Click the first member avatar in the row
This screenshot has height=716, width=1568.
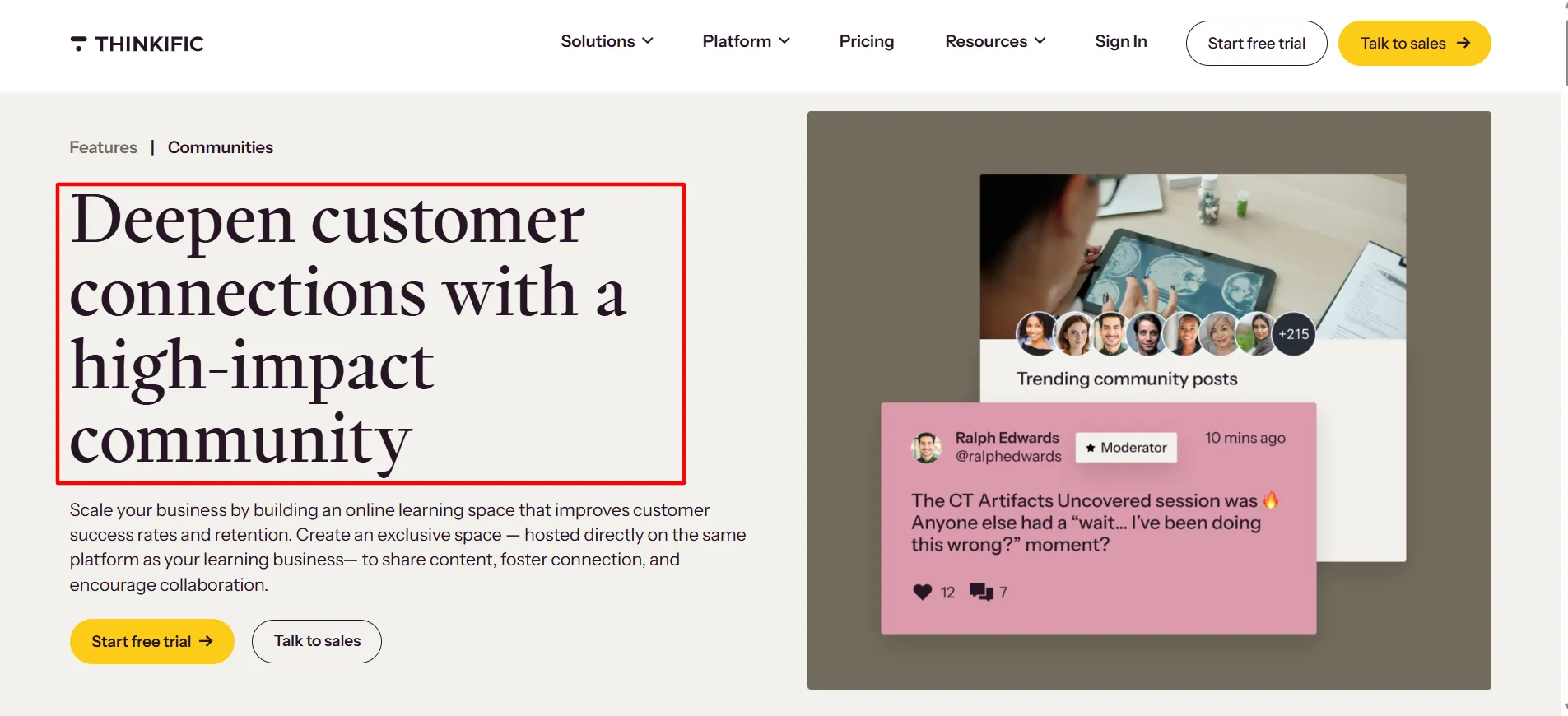[x=1037, y=334]
